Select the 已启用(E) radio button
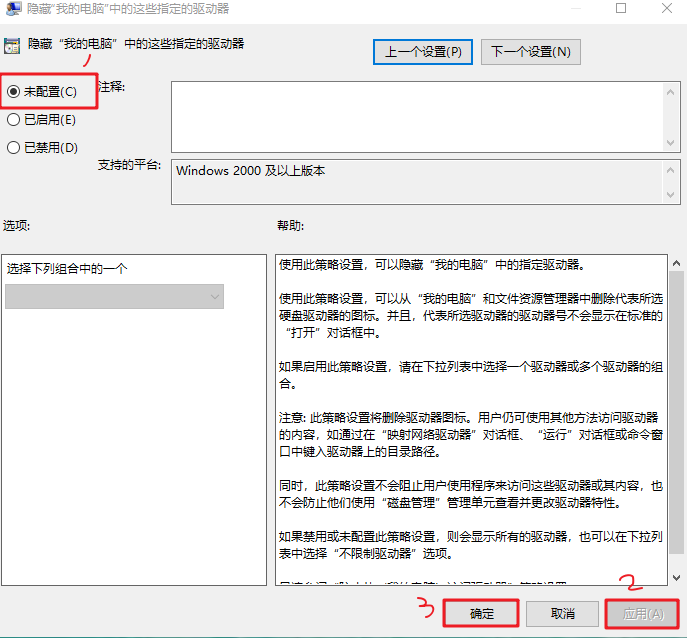687x638 pixels. (x=13, y=119)
